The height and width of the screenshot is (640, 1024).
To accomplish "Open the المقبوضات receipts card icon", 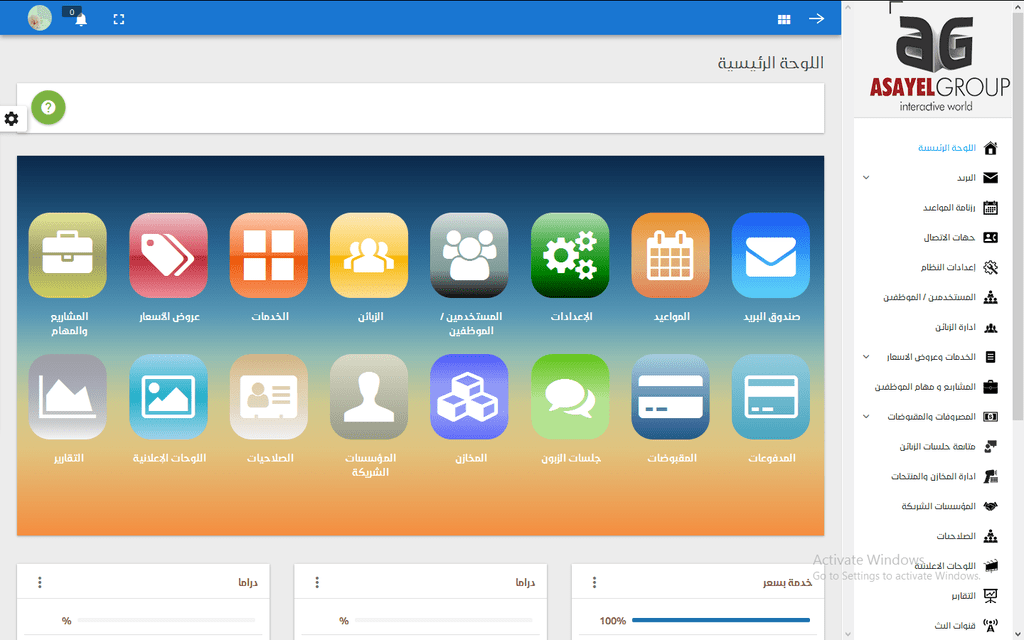I will coord(670,397).
